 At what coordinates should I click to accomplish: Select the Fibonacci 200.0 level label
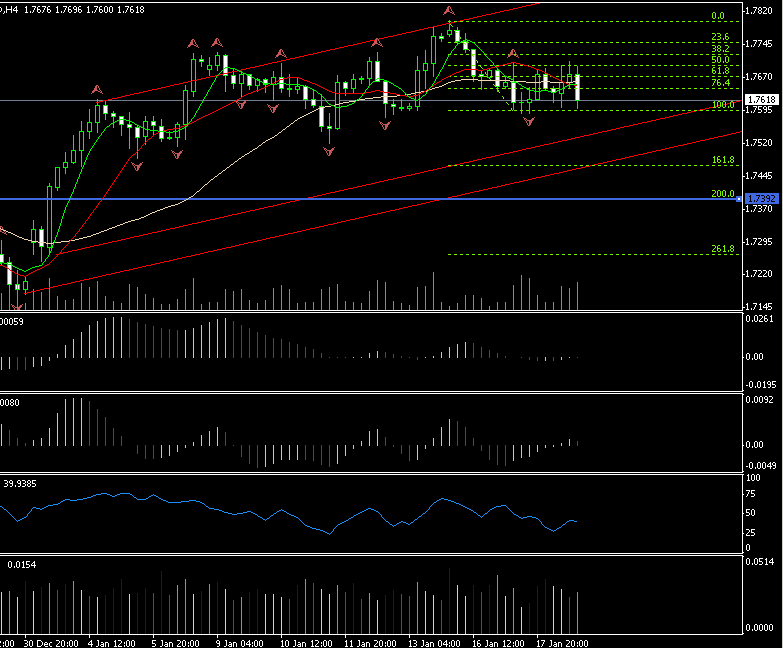(x=723, y=194)
